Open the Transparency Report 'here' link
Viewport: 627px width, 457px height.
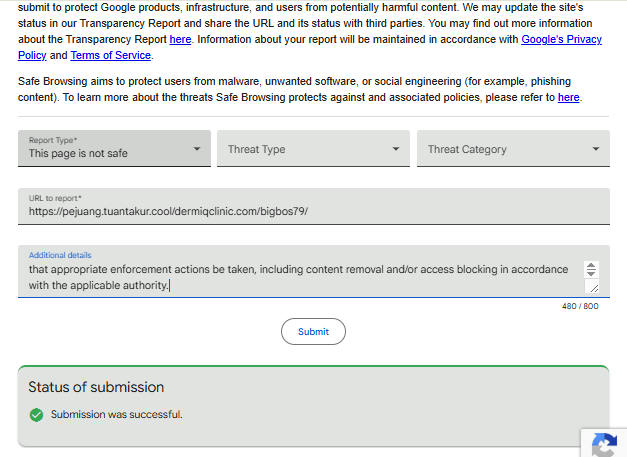[180, 39]
